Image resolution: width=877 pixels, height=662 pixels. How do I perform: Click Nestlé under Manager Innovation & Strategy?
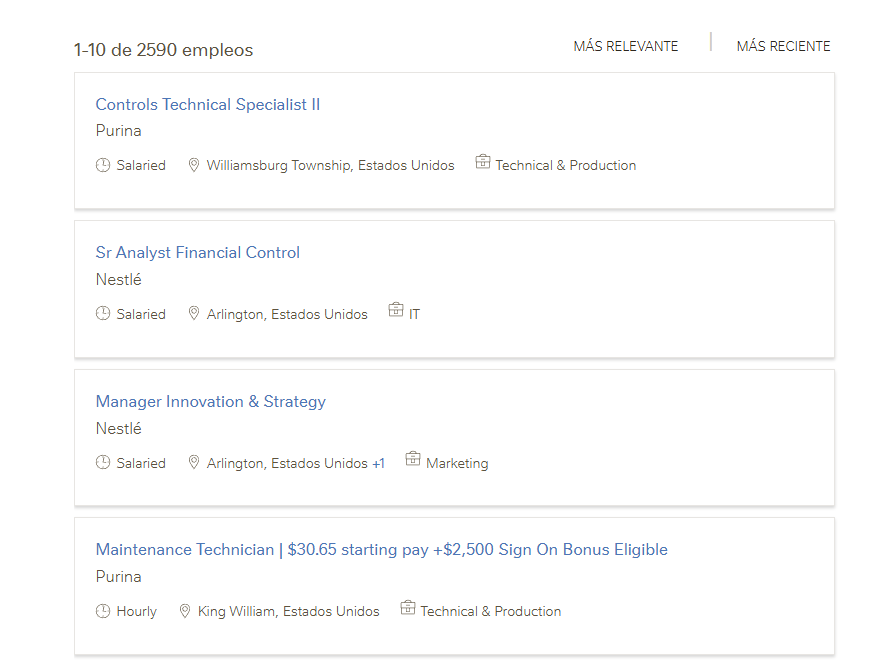coord(119,428)
